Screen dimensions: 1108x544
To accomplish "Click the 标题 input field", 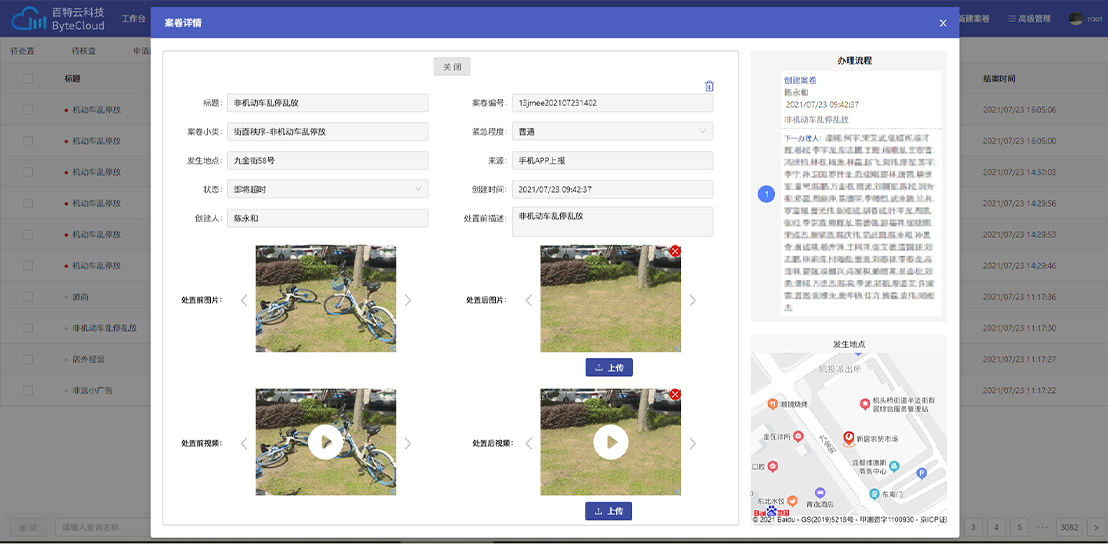I will 327,102.
